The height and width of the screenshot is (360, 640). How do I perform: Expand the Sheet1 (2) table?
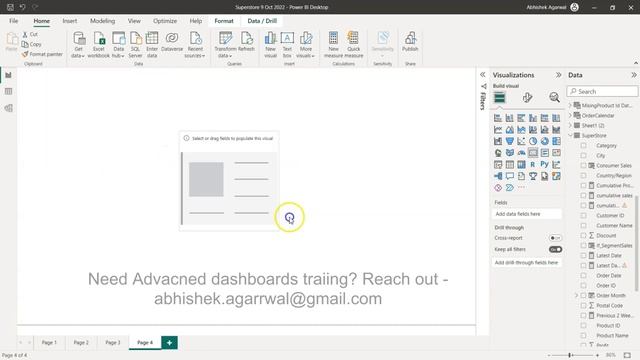click(x=570, y=125)
